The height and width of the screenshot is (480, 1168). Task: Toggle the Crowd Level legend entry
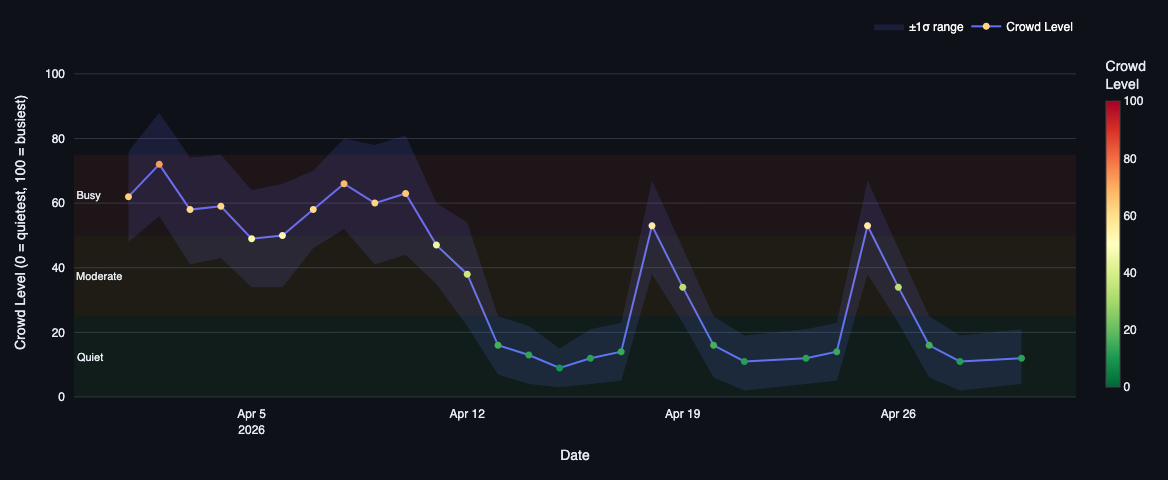tap(1023, 27)
